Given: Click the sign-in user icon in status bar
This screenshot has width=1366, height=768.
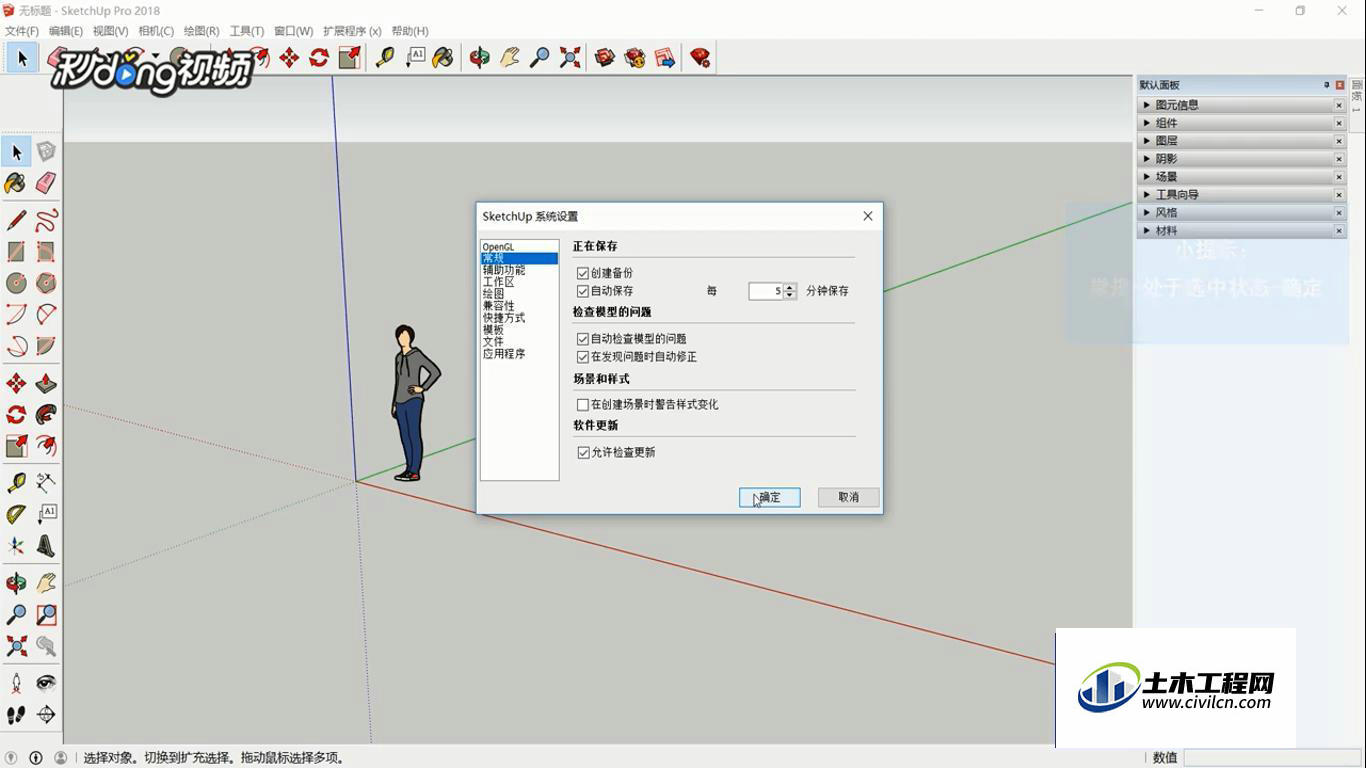Looking at the screenshot, I should coord(60,758).
